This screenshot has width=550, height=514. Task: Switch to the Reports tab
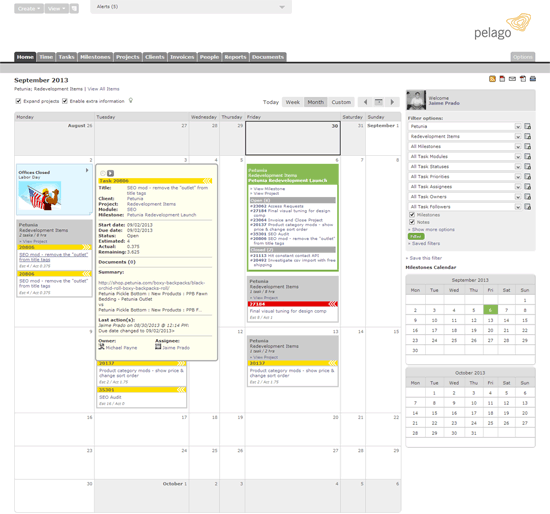[235, 57]
